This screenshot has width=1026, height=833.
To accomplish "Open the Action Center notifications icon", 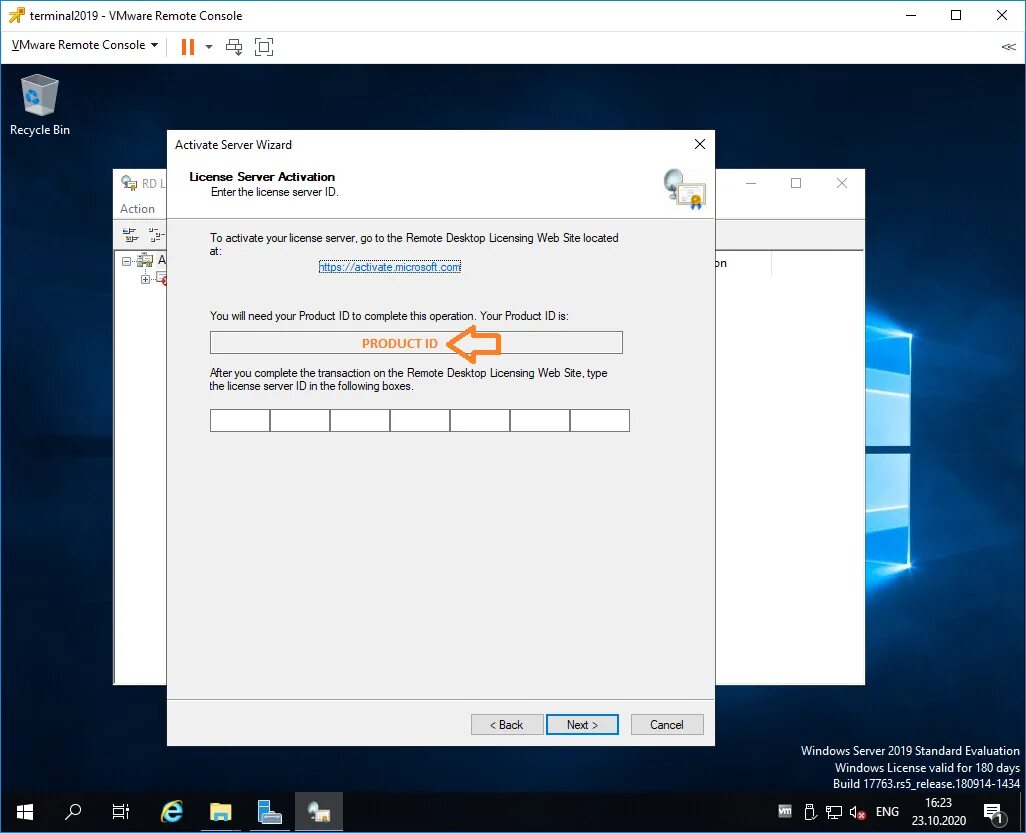I will (995, 813).
